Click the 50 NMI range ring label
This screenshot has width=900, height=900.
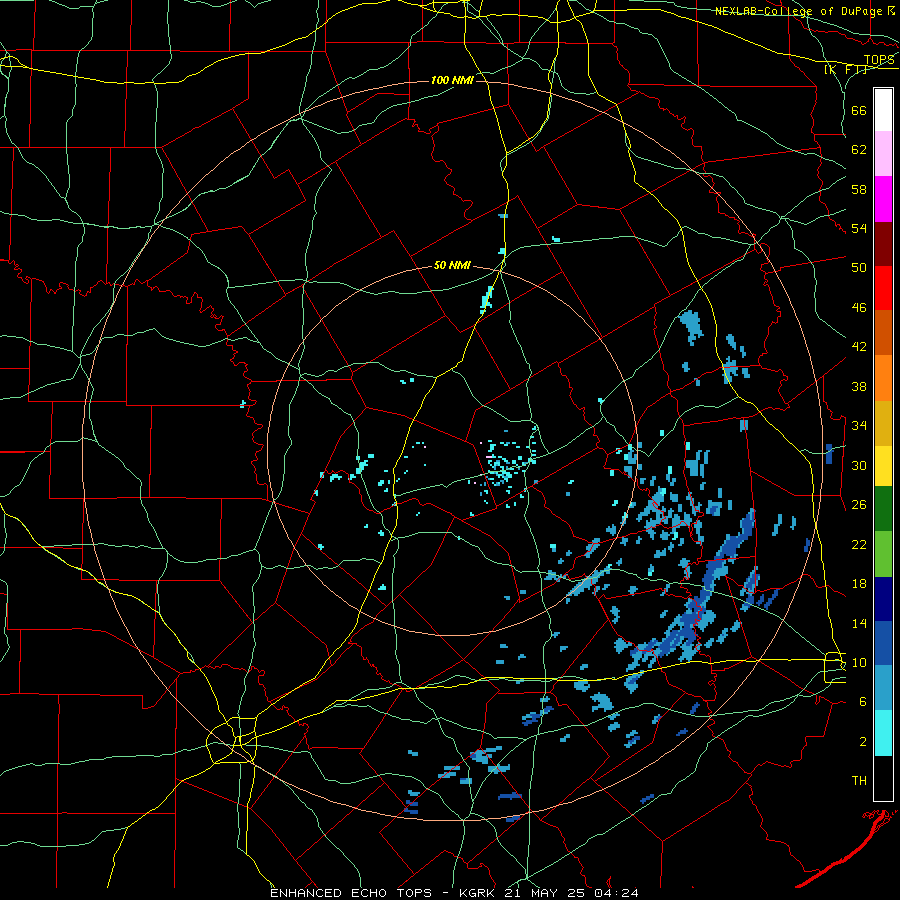pos(452,265)
